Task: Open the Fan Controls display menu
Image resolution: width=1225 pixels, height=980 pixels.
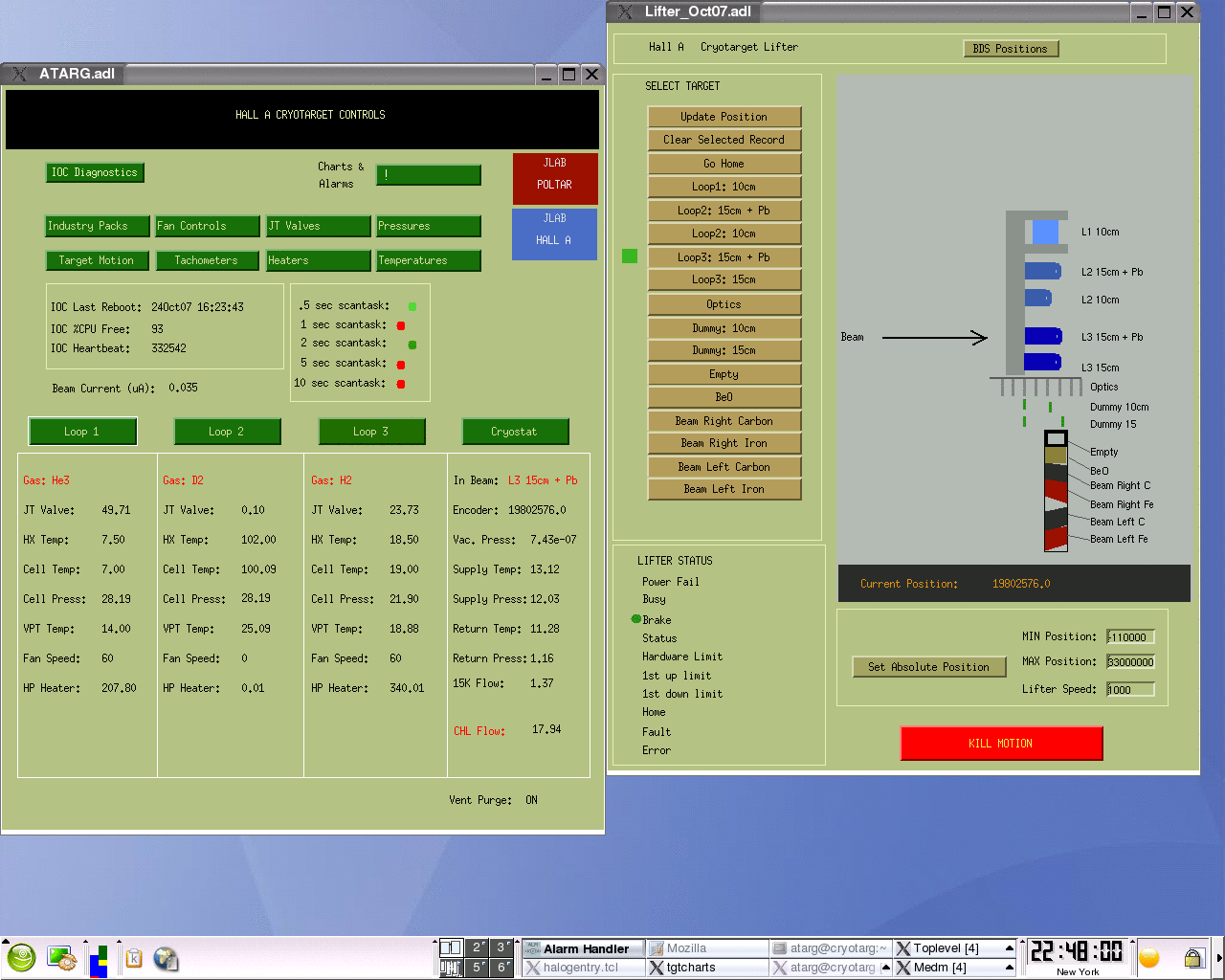Action: coord(208,226)
